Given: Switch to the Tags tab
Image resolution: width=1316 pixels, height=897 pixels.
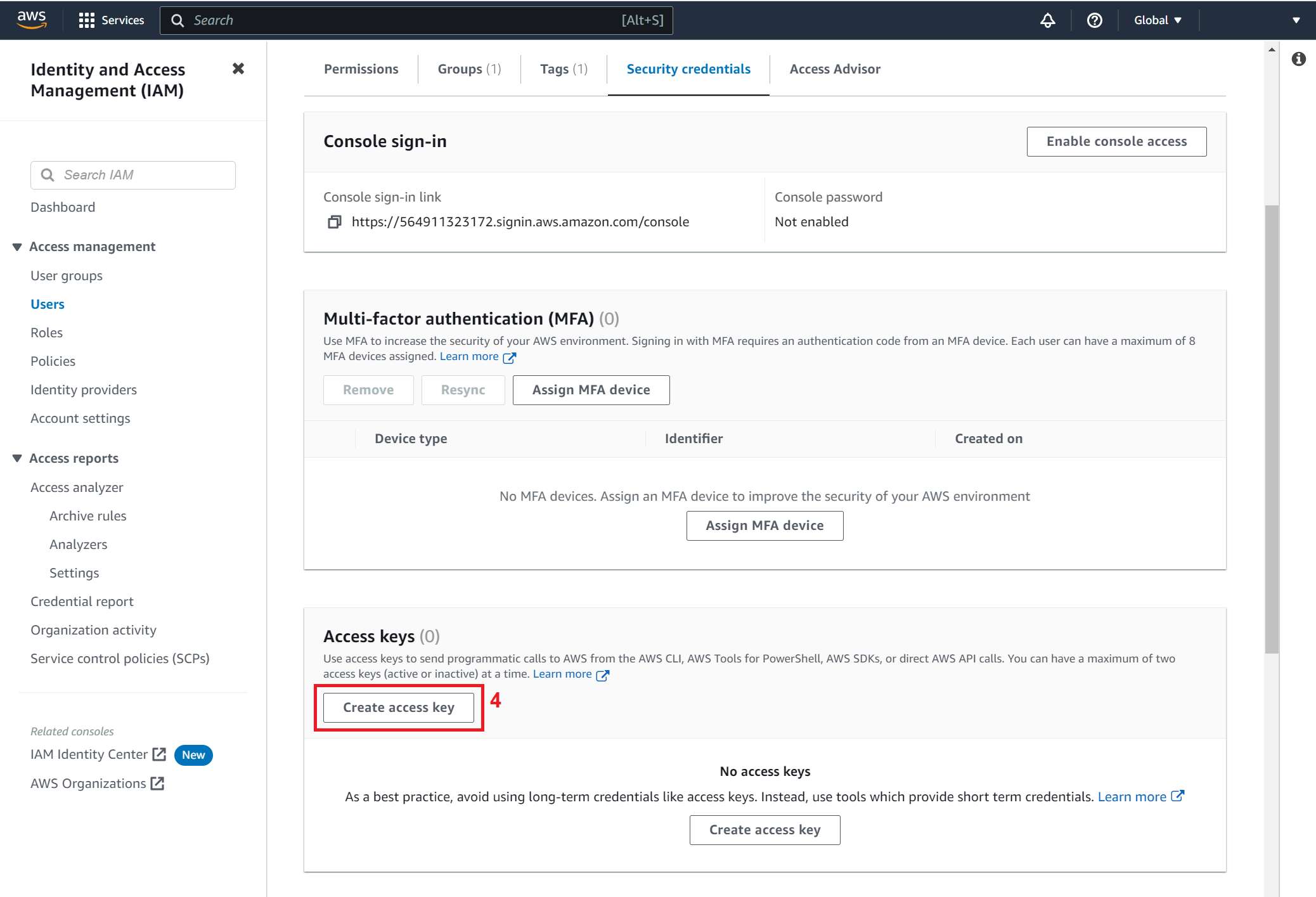Looking at the screenshot, I should pyautogui.click(x=564, y=69).
